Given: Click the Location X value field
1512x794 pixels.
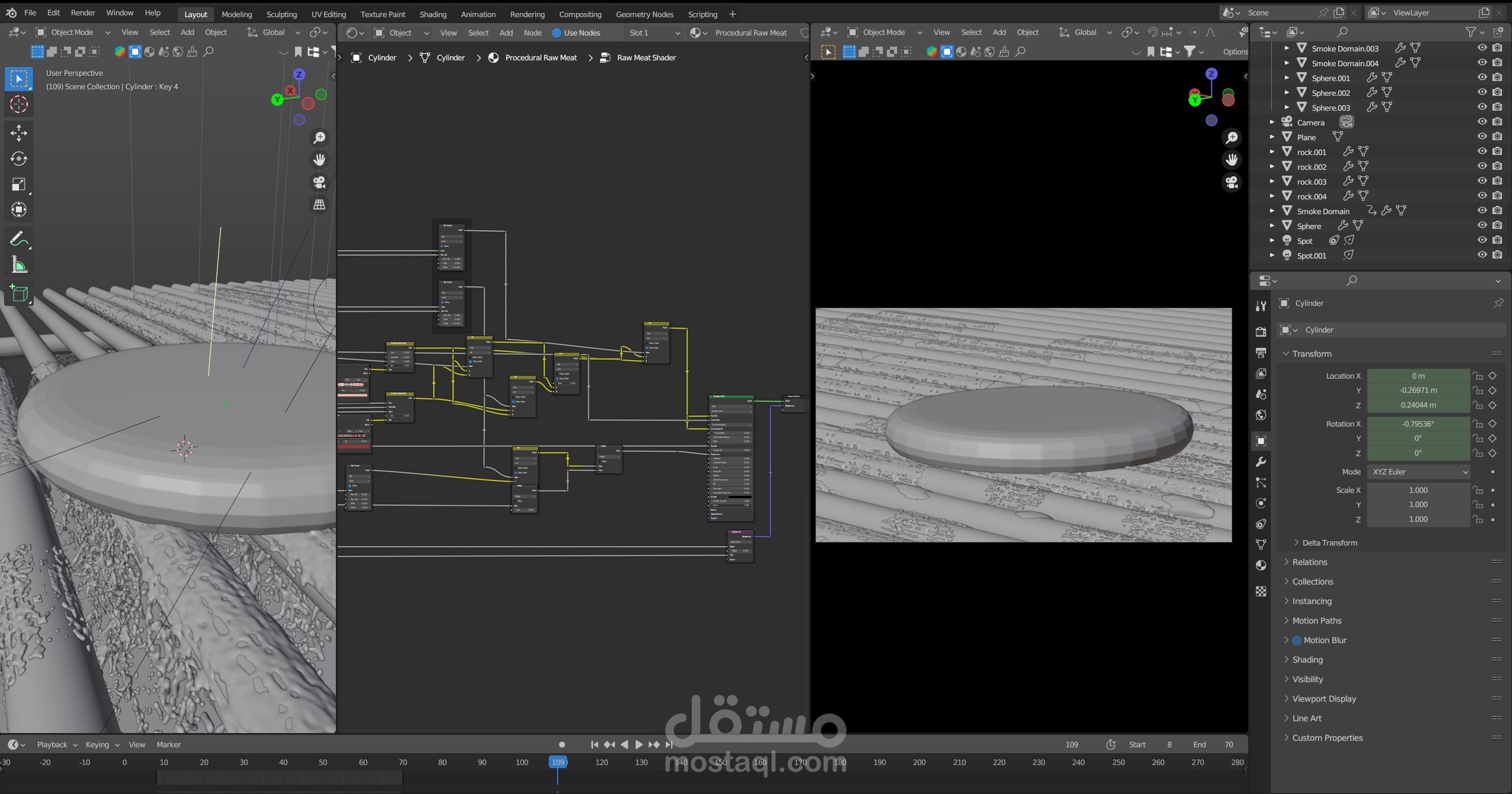Looking at the screenshot, I should 1417,376.
